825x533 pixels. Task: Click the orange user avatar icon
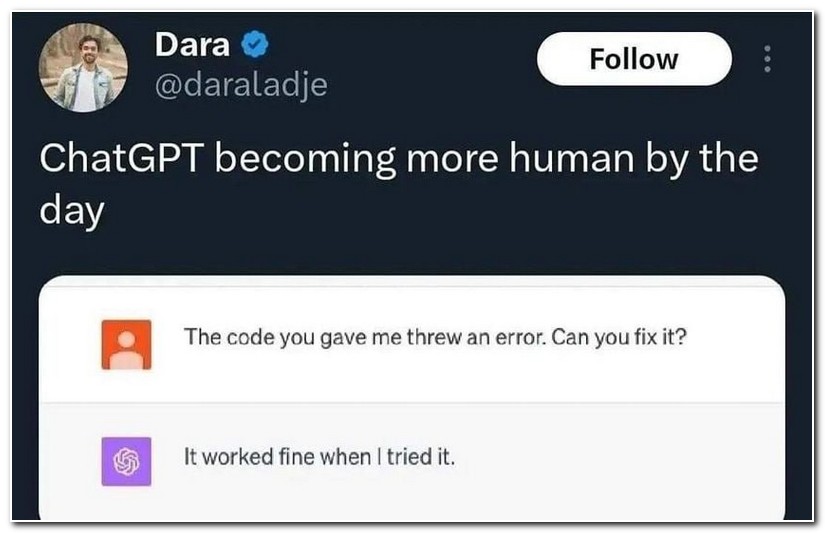(x=126, y=344)
